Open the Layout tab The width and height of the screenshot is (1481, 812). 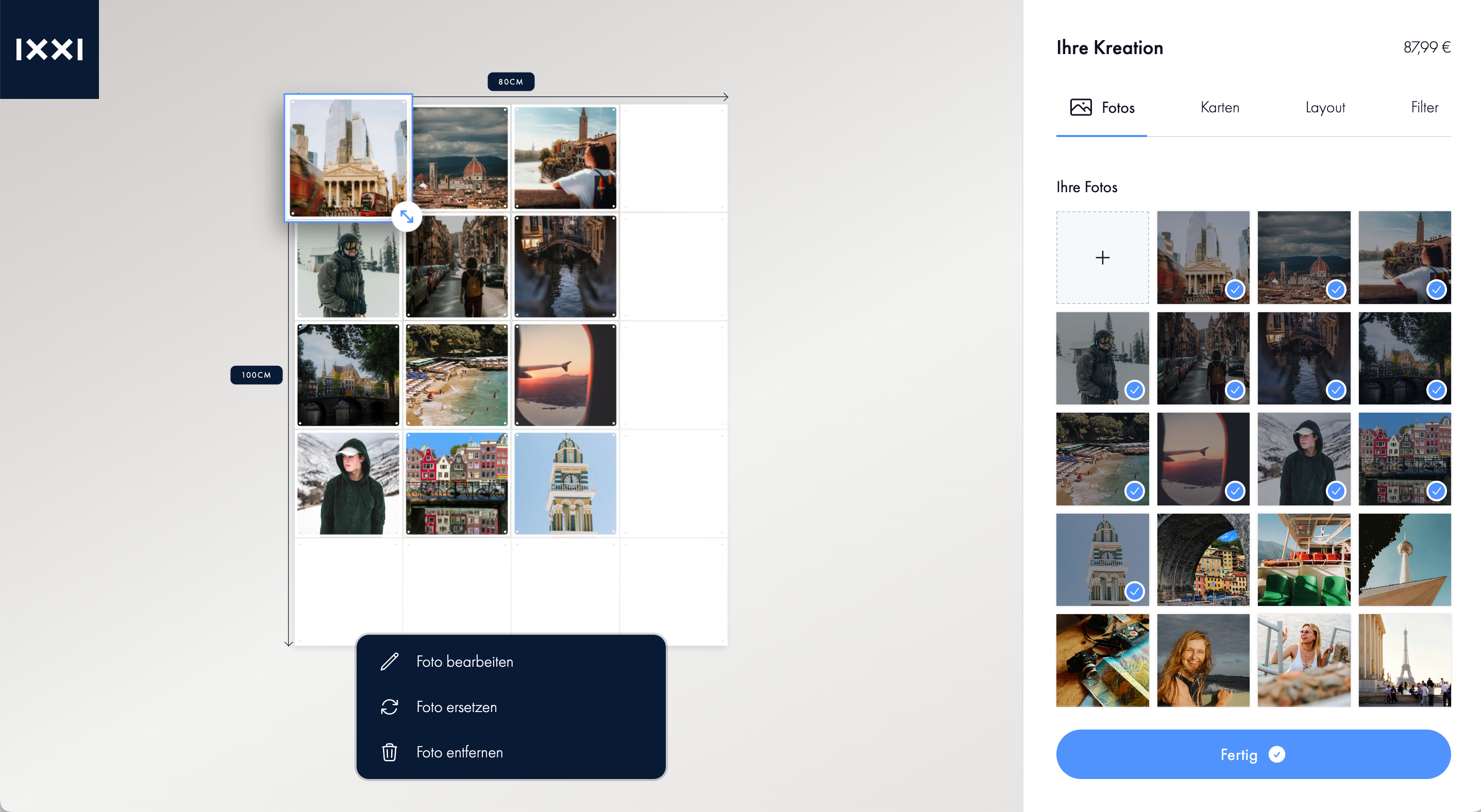point(1325,108)
